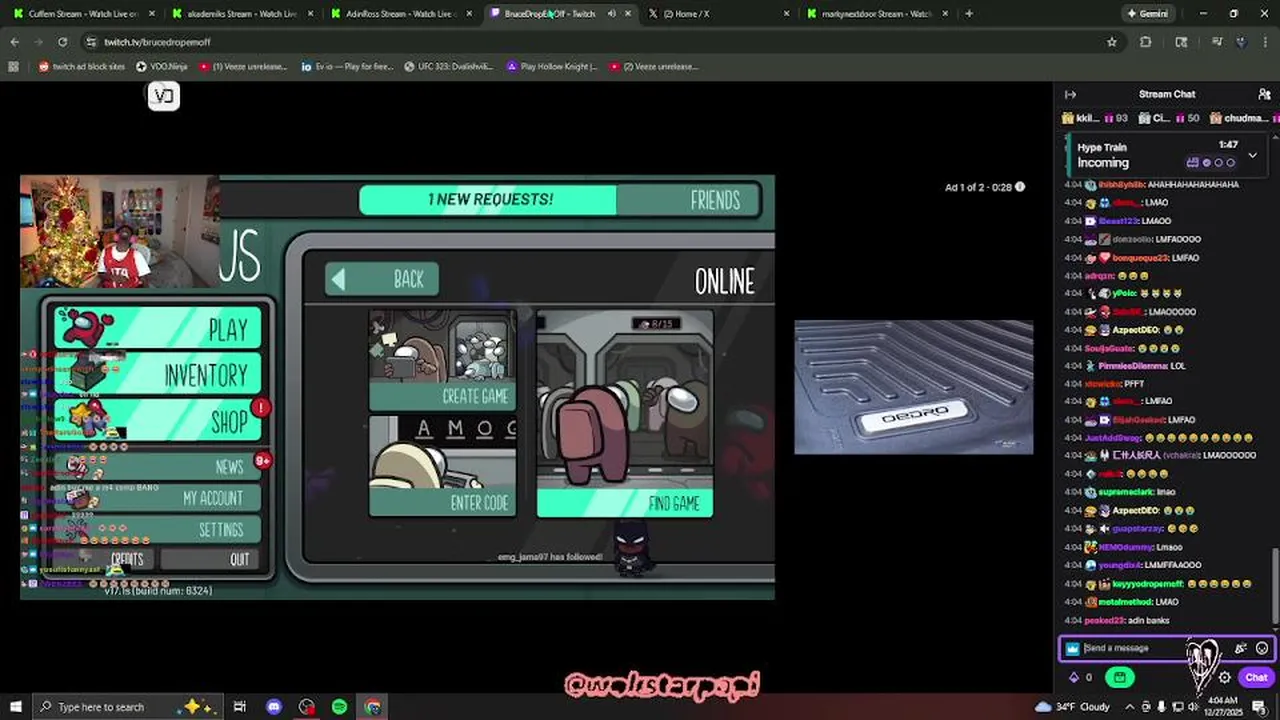Open the green channel points reward button
This screenshot has height=720, width=1280.
[1119, 677]
